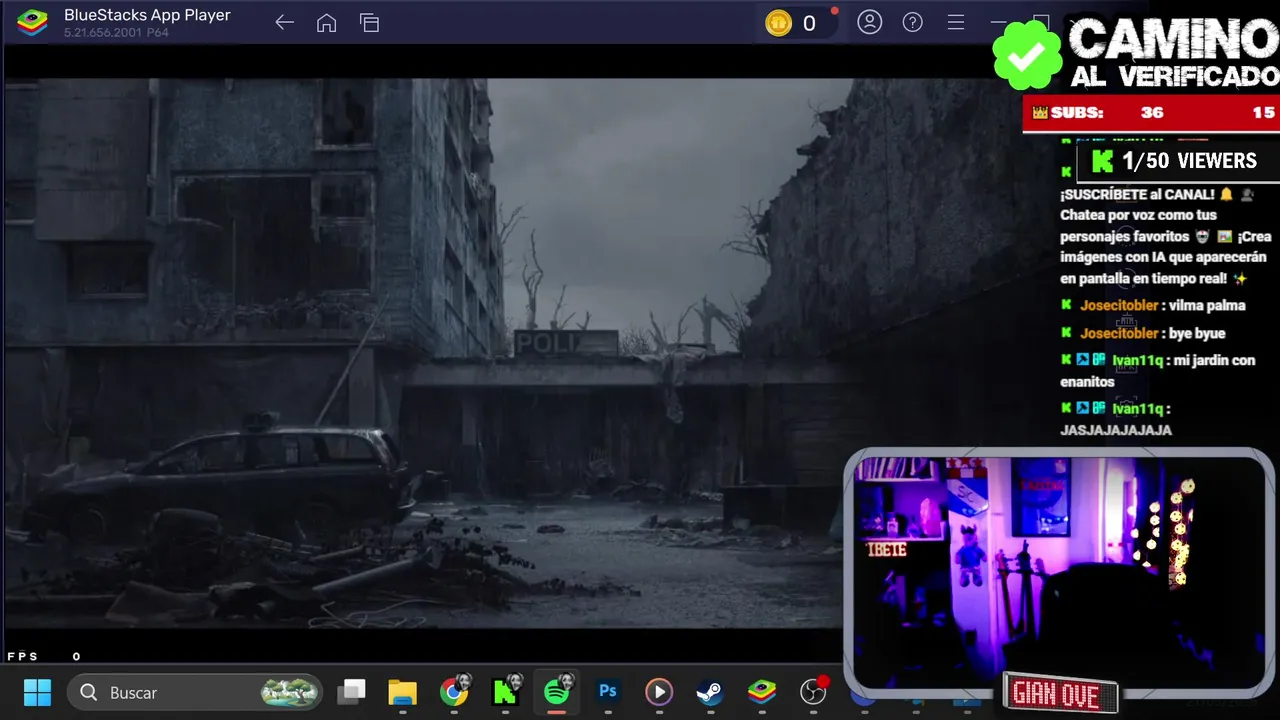Open Windows Start menu
Image resolution: width=1280 pixels, height=720 pixels.
point(38,692)
